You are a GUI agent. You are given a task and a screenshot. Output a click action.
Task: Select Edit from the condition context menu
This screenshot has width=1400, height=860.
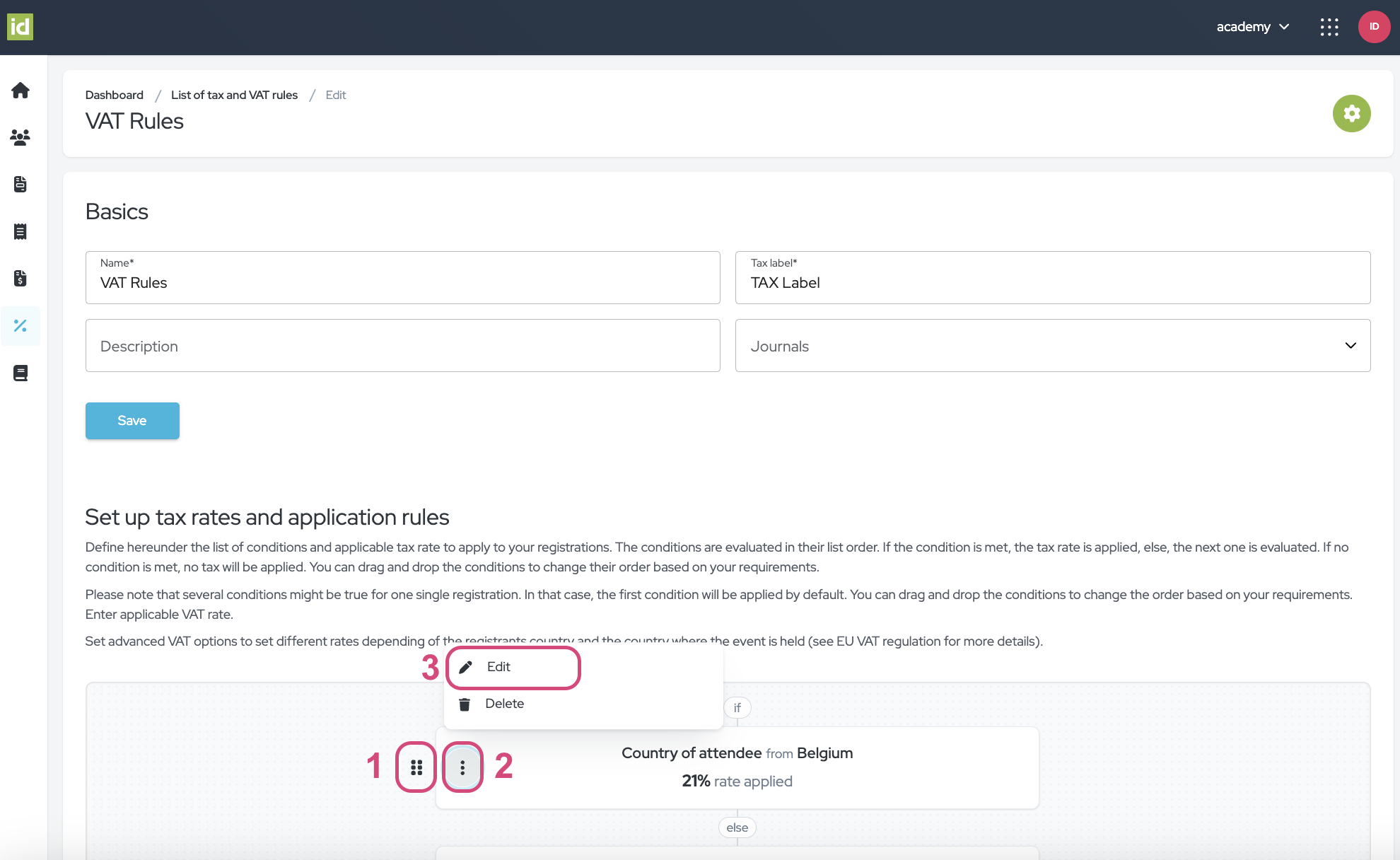point(498,666)
